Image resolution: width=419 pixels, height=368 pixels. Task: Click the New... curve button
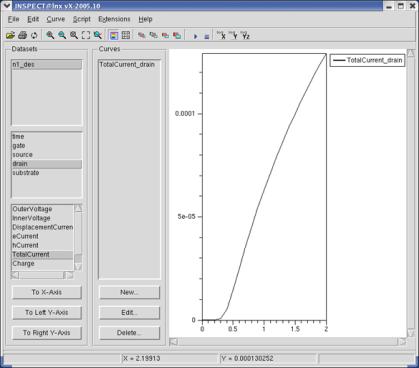click(x=129, y=292)
